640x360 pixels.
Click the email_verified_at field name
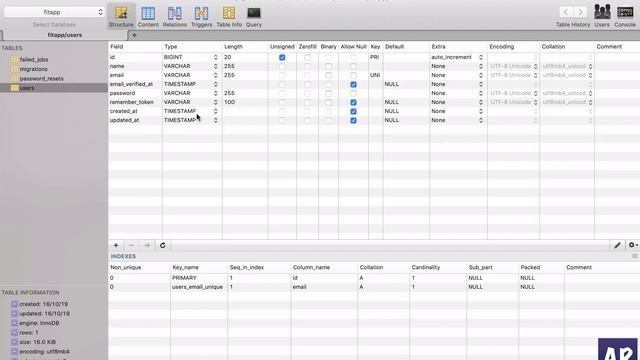coord(131,84)
